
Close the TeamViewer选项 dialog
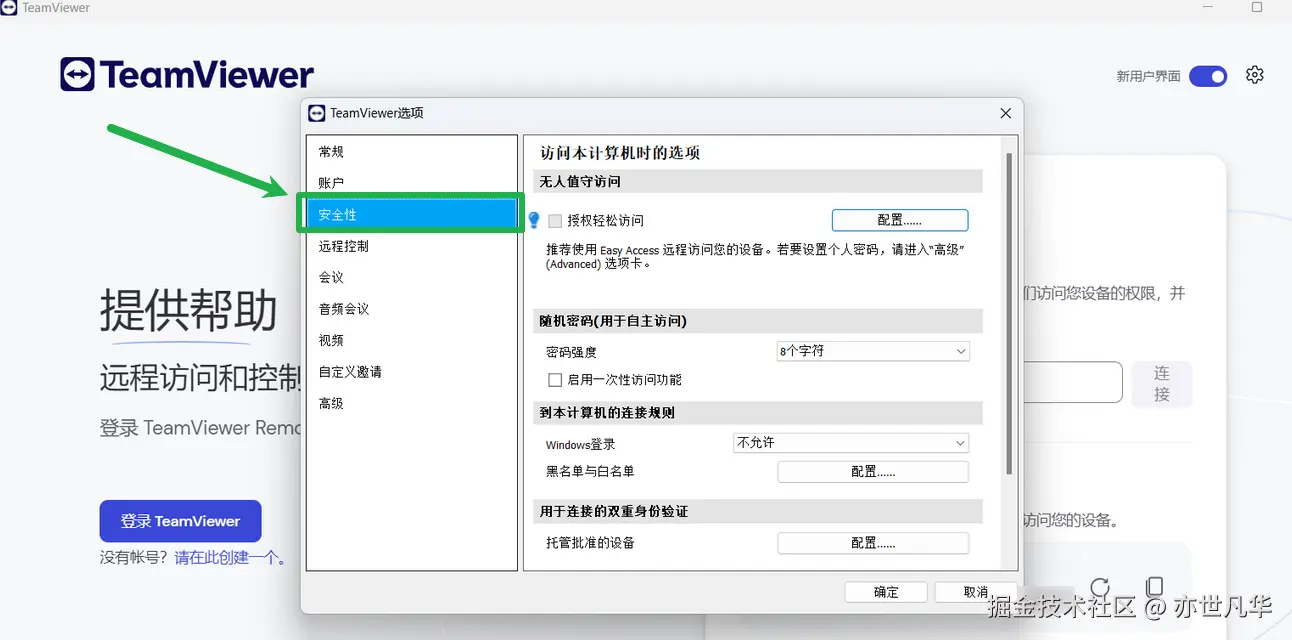[x=1006, y=113]
